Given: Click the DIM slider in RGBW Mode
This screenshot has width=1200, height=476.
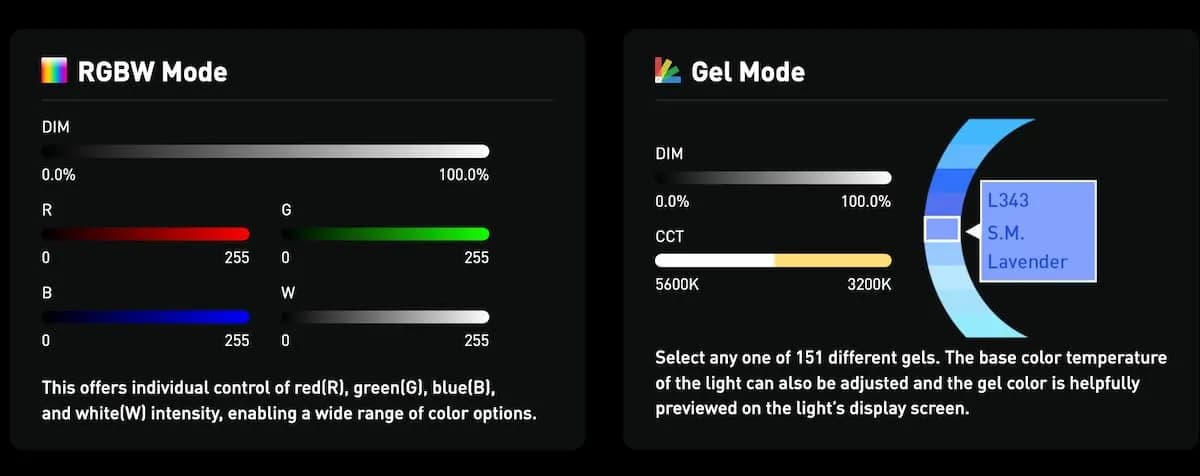Looking at the screenshot, I should (265, 151).
